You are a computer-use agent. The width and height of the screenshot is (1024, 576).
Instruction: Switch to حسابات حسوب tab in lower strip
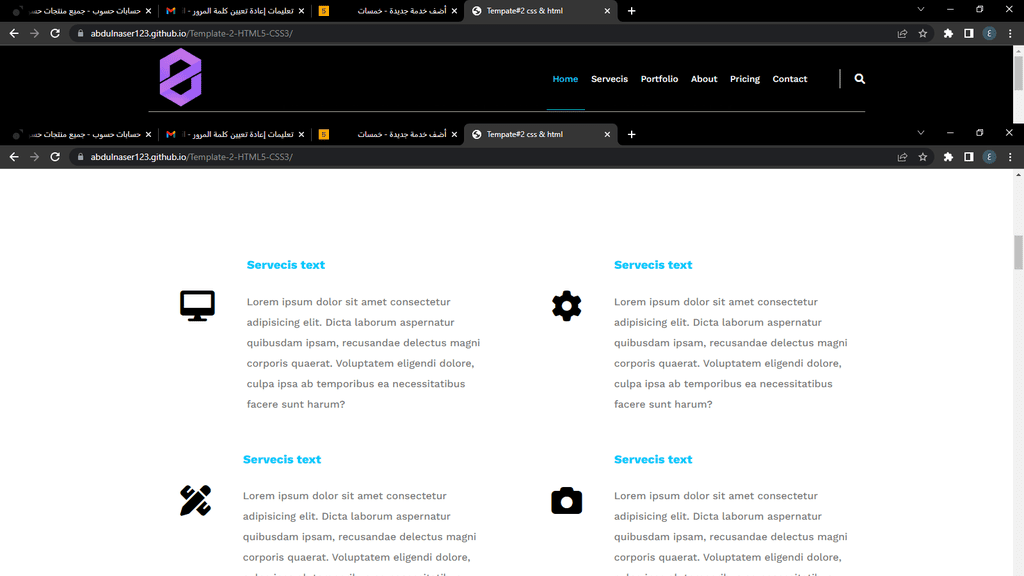click(x=82, y=135)
